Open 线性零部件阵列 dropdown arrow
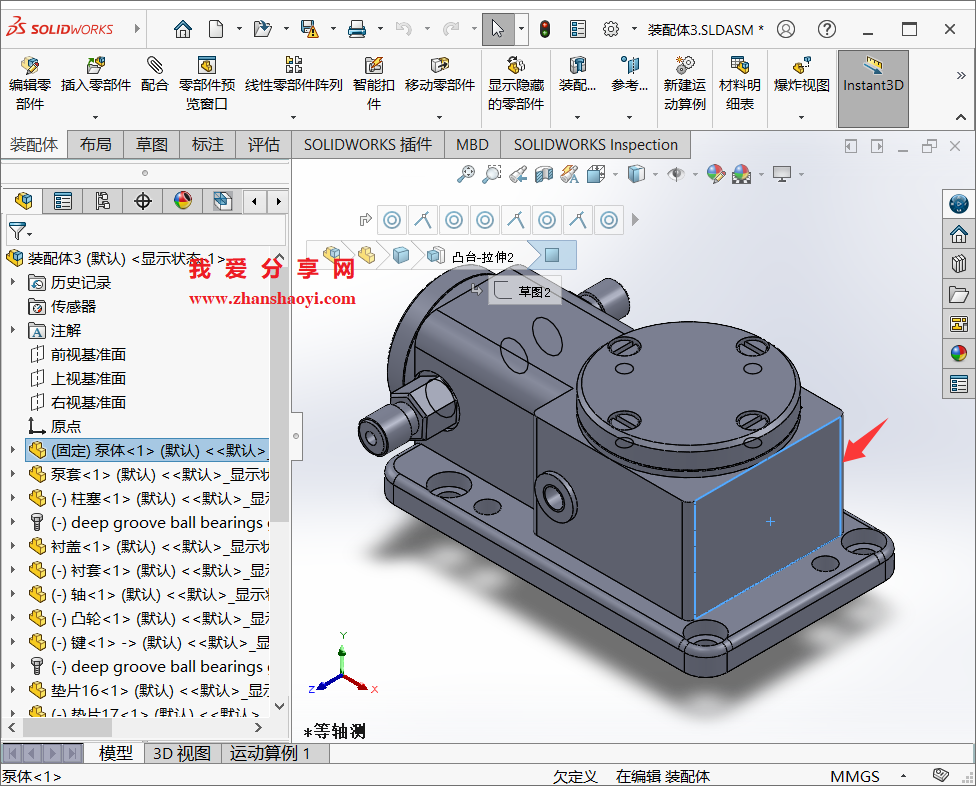This screenshot has width=976, height=786. (x=293, y=117)
